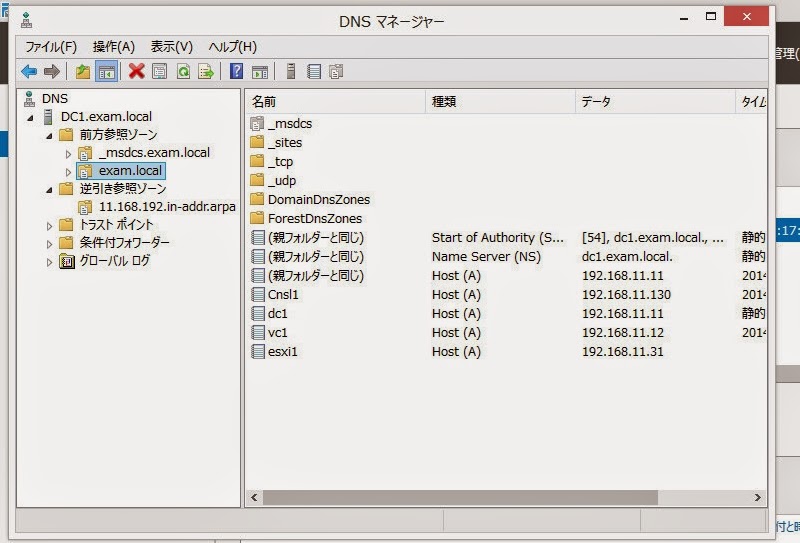Open Properties via toolbar icon
800x543 pixels.
(x=160, y=71)
